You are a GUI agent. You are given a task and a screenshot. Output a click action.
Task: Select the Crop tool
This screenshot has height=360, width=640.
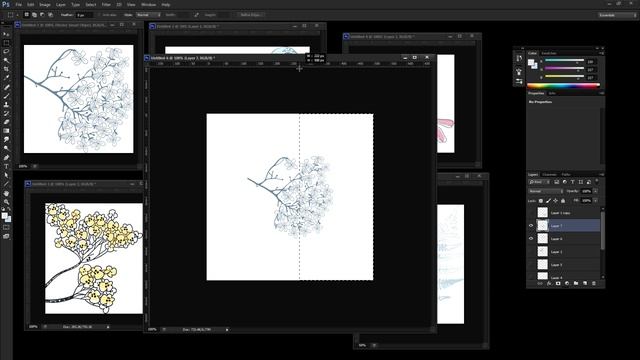pyautogui.click(x=6, y=69)
